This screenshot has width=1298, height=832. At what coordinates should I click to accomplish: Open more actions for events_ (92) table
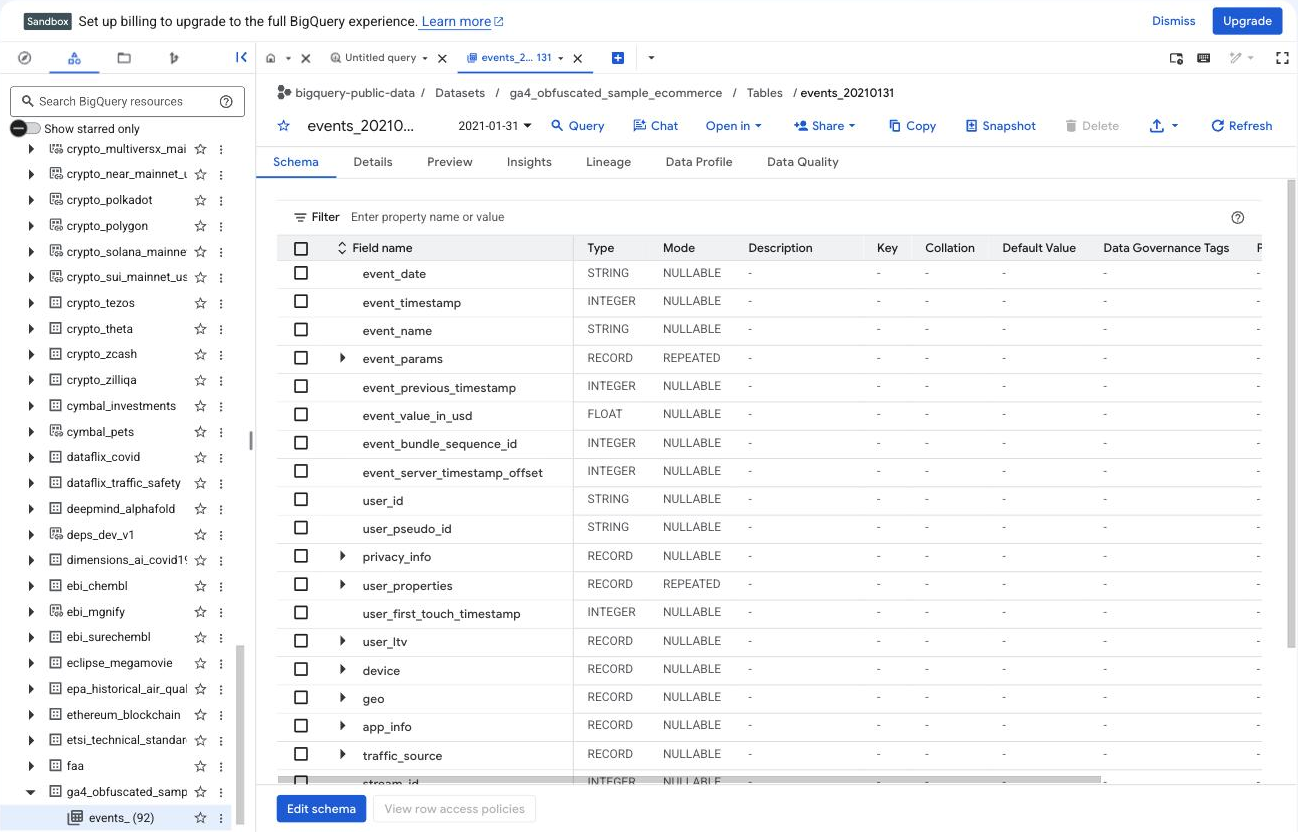pyautogui.click(x=221, y=818)
